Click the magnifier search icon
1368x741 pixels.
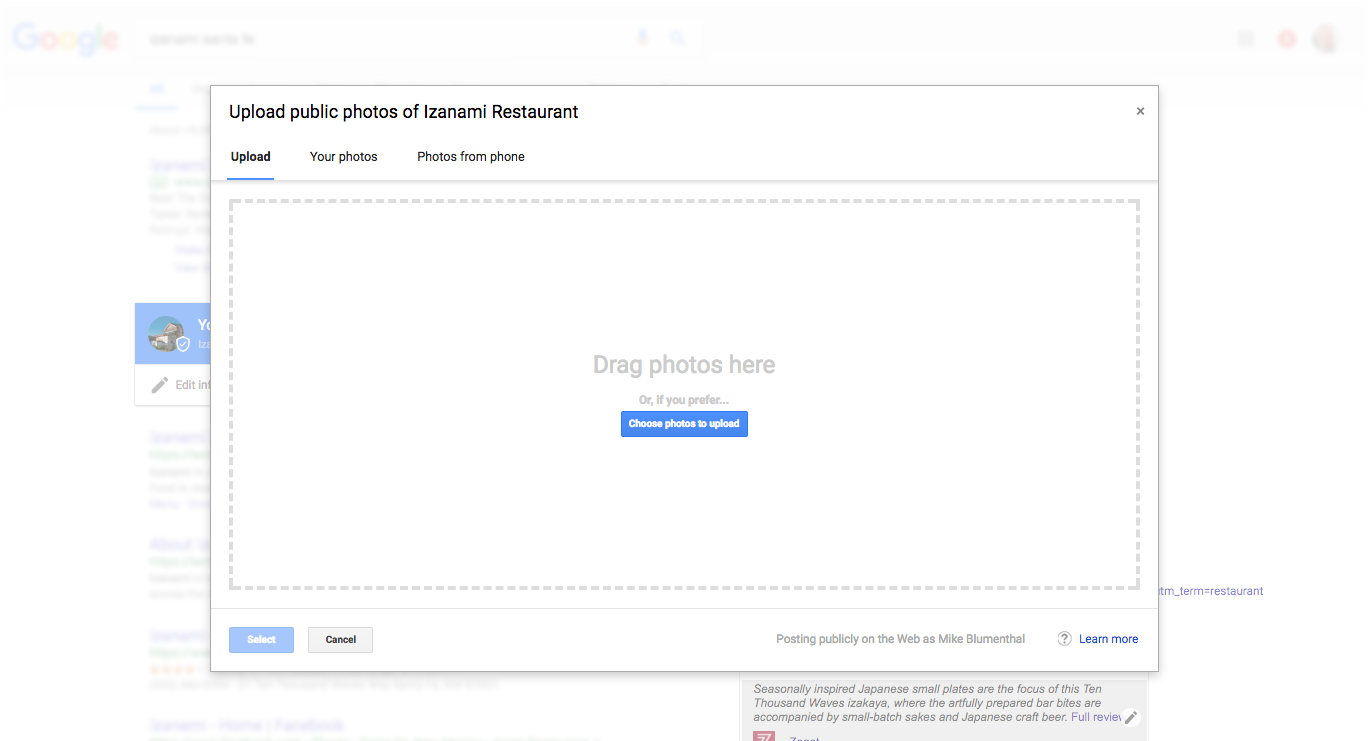[x=677, y=38]
